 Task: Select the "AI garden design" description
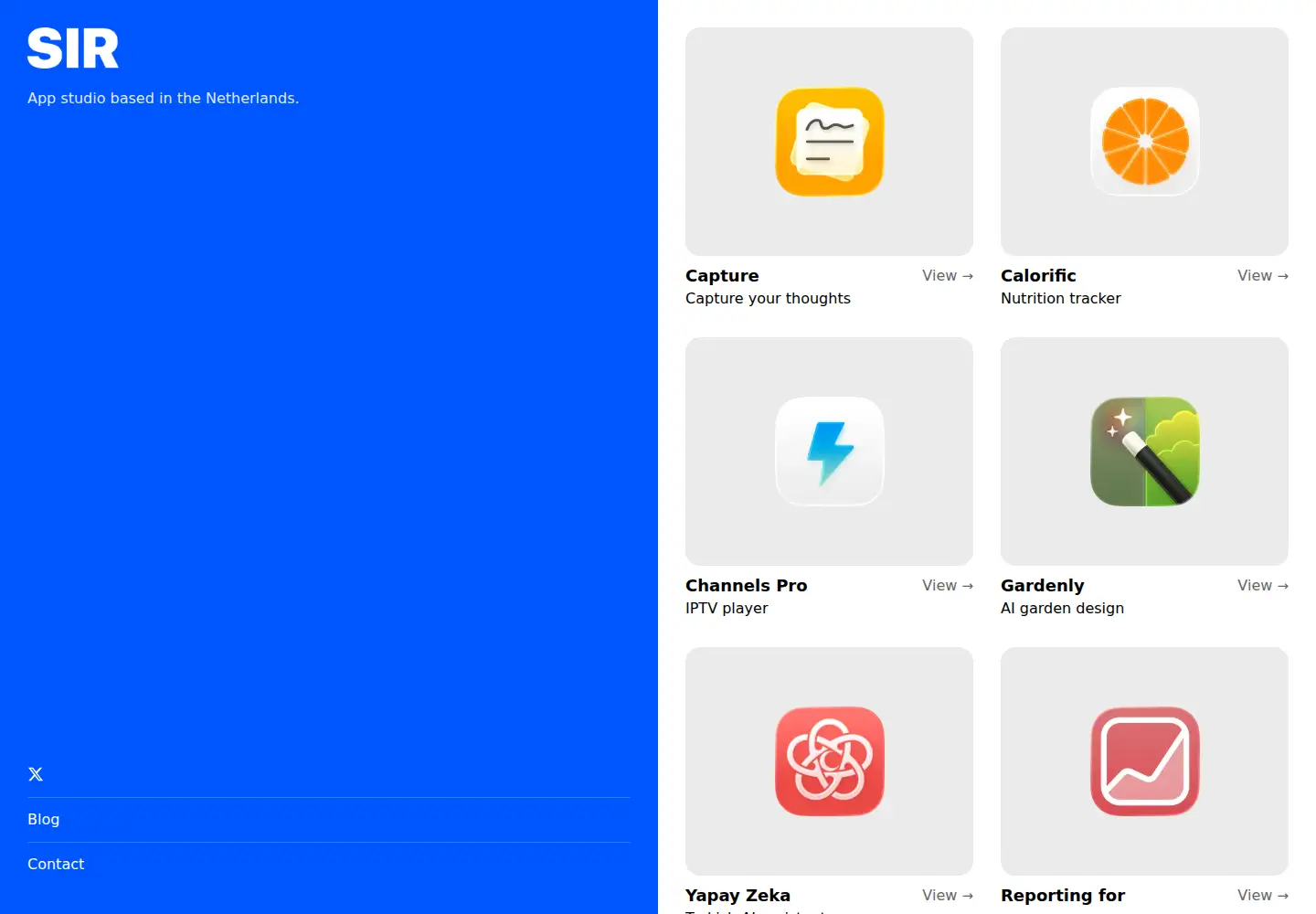(1063, 608)
